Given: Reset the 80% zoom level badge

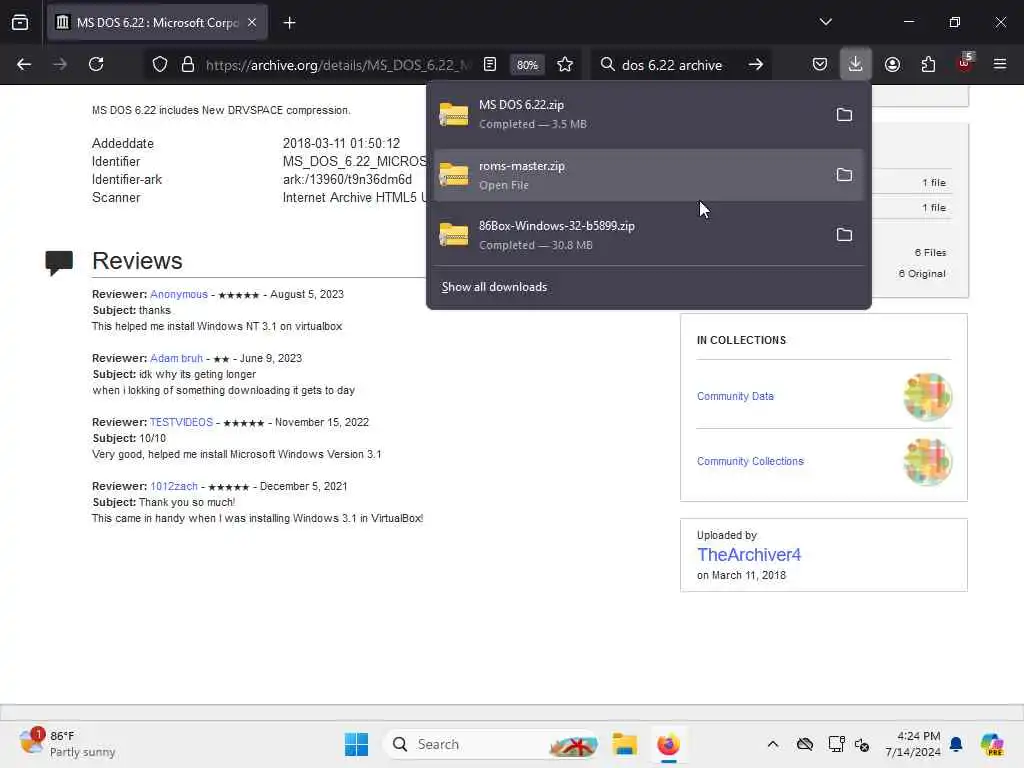Looking at the screenshot, I should click(527, 65).
